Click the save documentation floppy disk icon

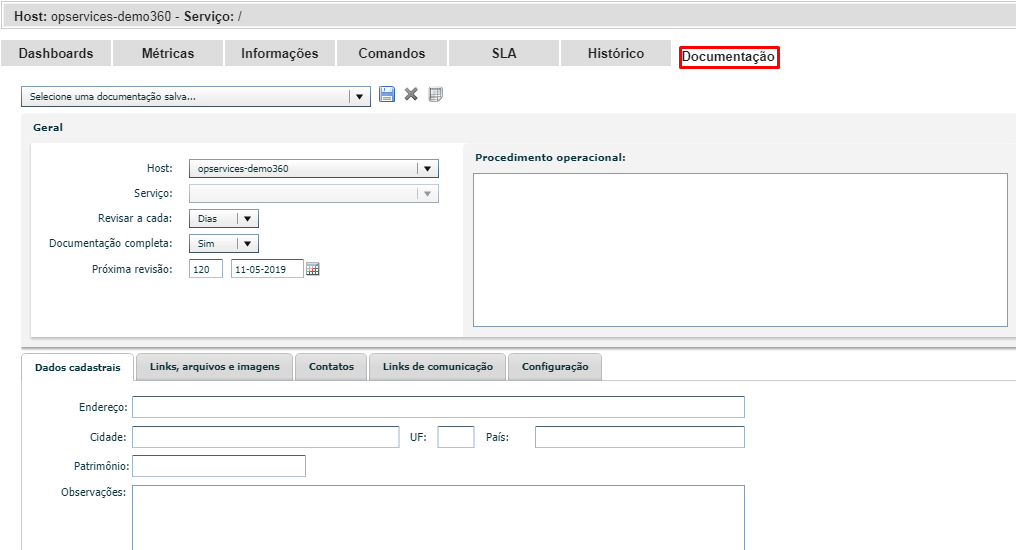tap(387, 94)
